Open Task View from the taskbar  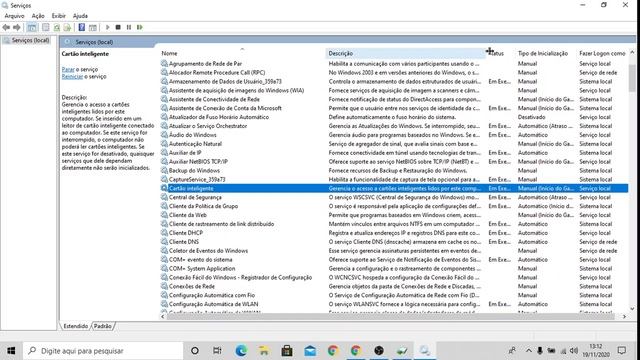(x=217, y=351)
